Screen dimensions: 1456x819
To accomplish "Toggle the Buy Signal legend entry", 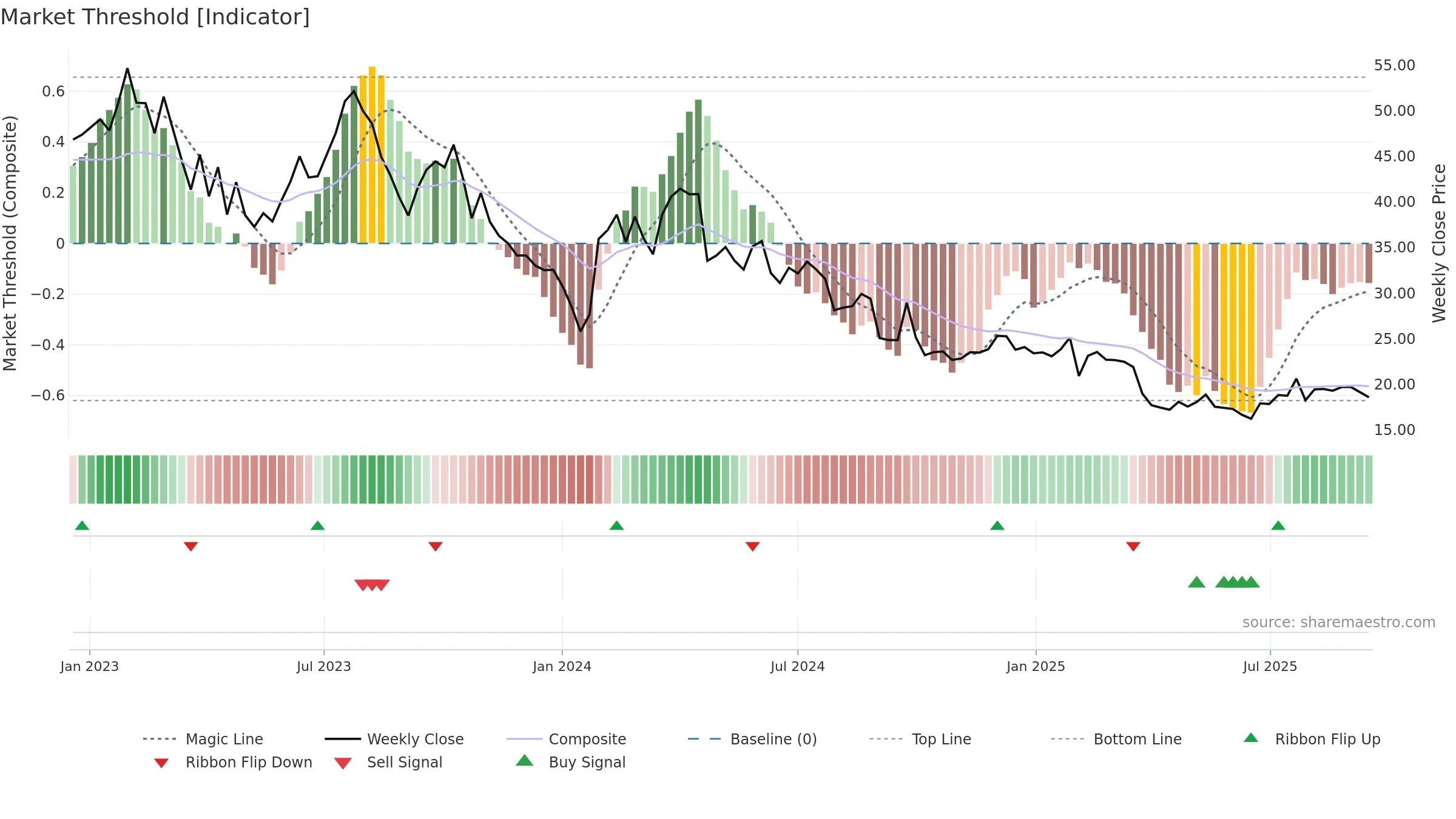I will click(570, 763).
